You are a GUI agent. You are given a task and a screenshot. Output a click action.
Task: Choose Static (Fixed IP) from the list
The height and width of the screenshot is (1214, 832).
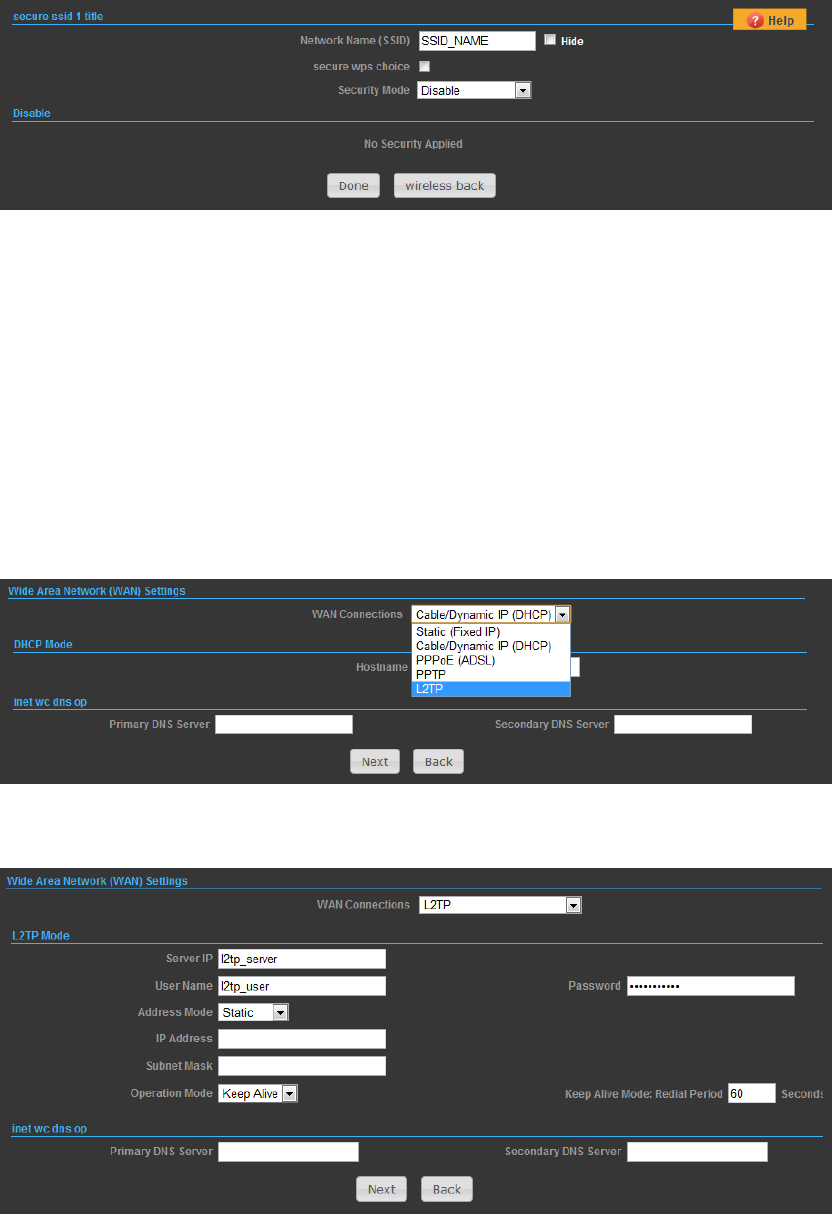pos(491,632)
